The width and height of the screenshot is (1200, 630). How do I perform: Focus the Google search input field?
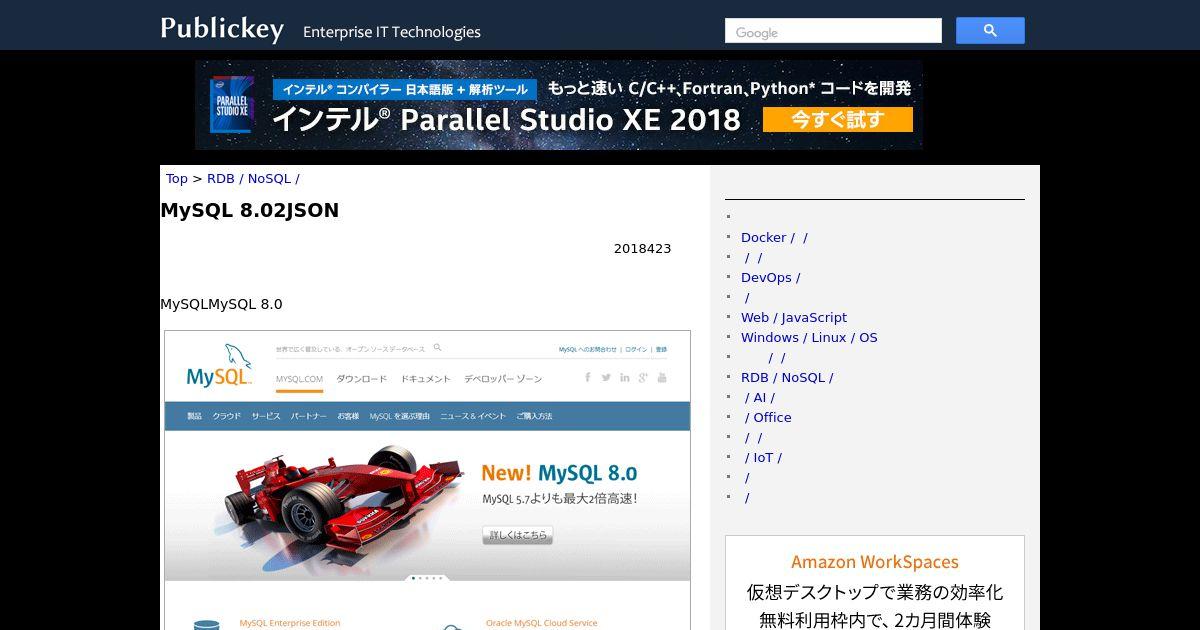(x=833, y=31)
